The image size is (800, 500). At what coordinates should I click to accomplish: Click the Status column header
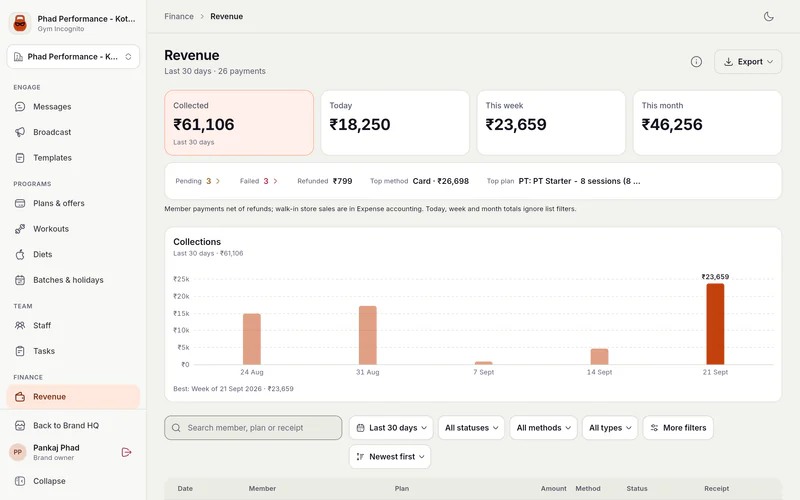(637, 488)
